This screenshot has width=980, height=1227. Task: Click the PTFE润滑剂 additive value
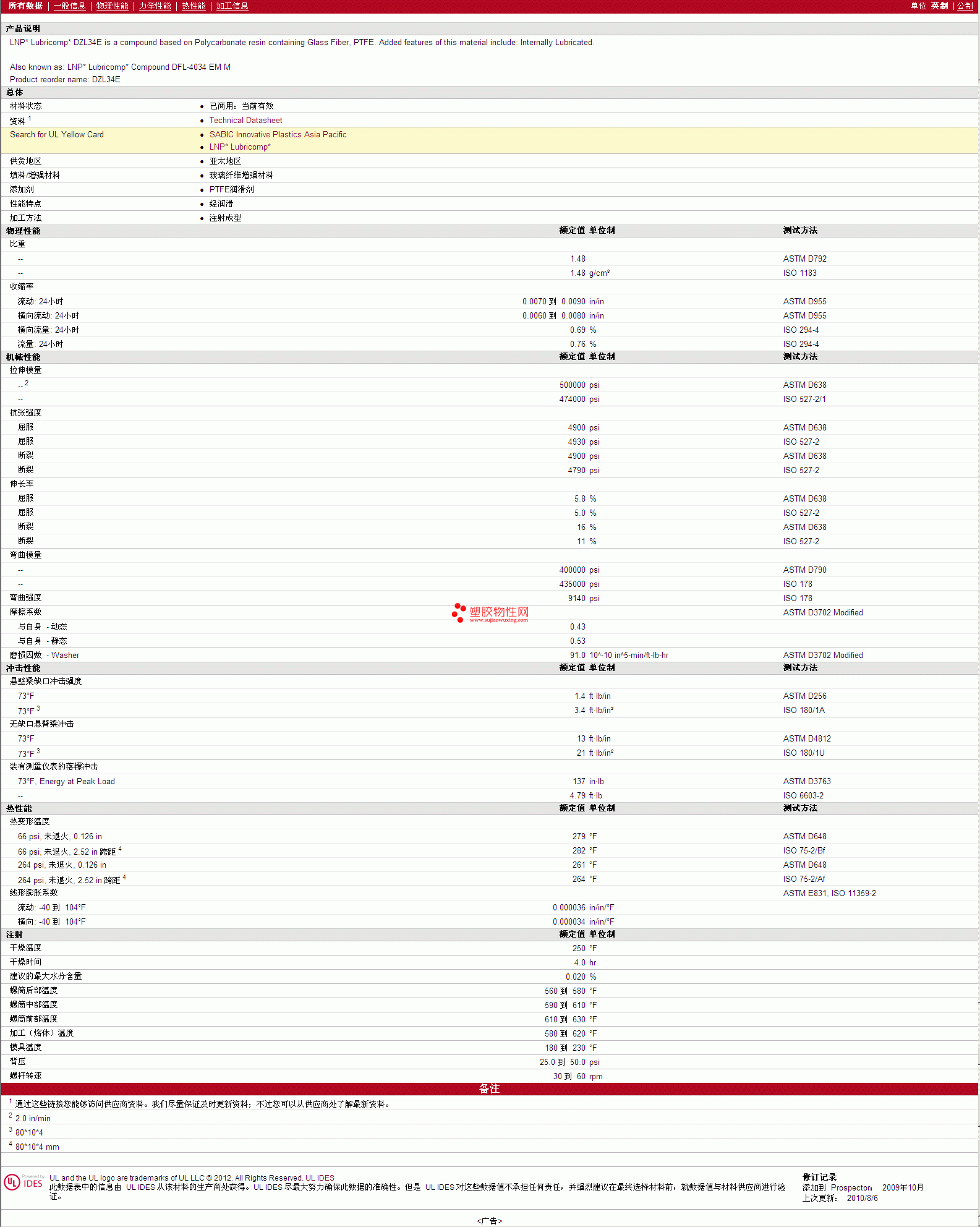[x=232, y=190]
